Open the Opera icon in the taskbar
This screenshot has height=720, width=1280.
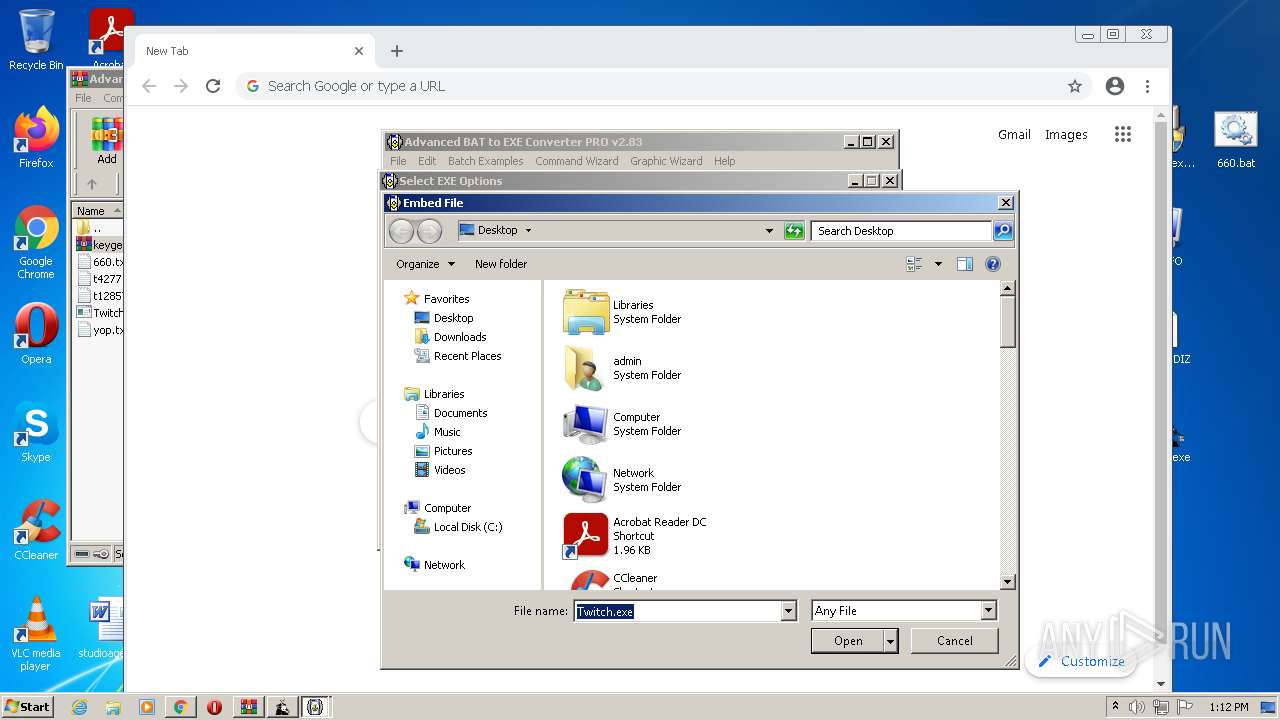214,707
